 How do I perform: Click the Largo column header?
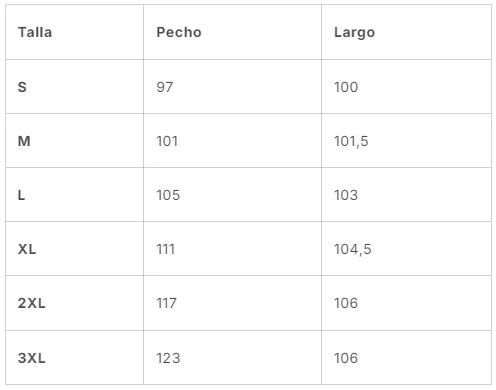pos(355,33)
